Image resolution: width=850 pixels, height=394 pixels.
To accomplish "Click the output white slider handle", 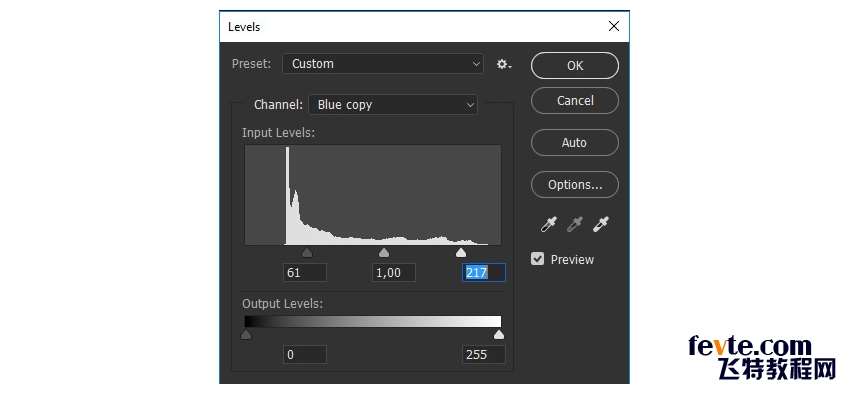I will point(499,335).
